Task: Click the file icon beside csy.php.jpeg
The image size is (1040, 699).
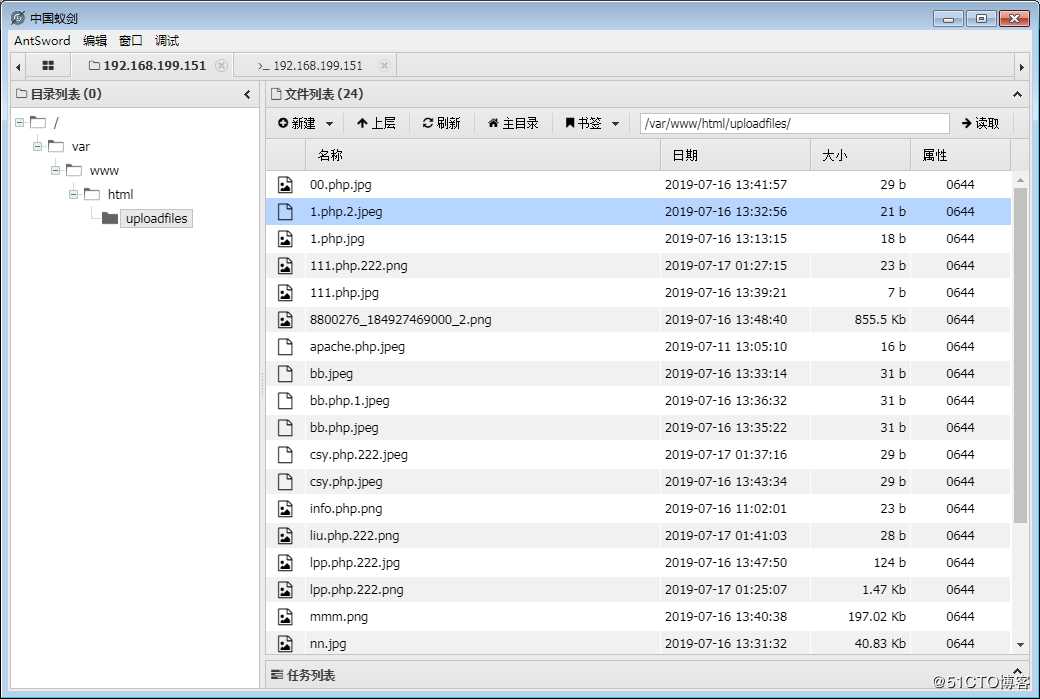Action: [285, 481]
